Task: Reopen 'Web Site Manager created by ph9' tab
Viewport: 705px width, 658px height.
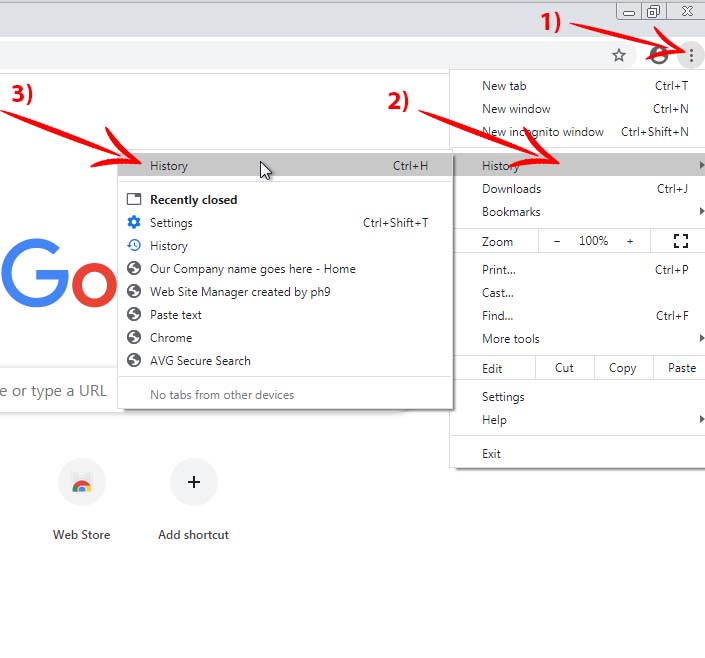Action: point(240,292)
